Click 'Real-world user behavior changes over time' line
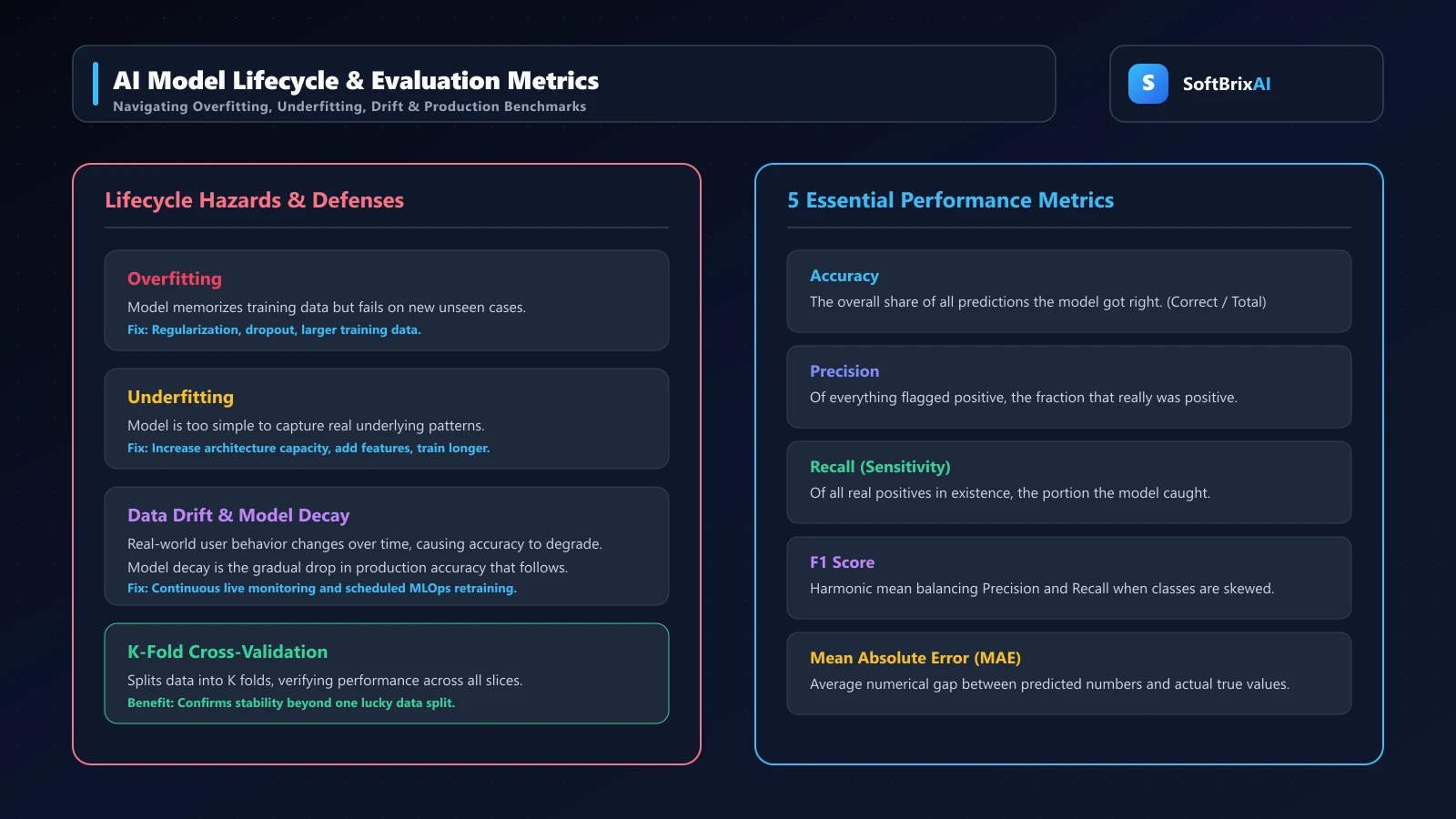 (x=365, y=544)
